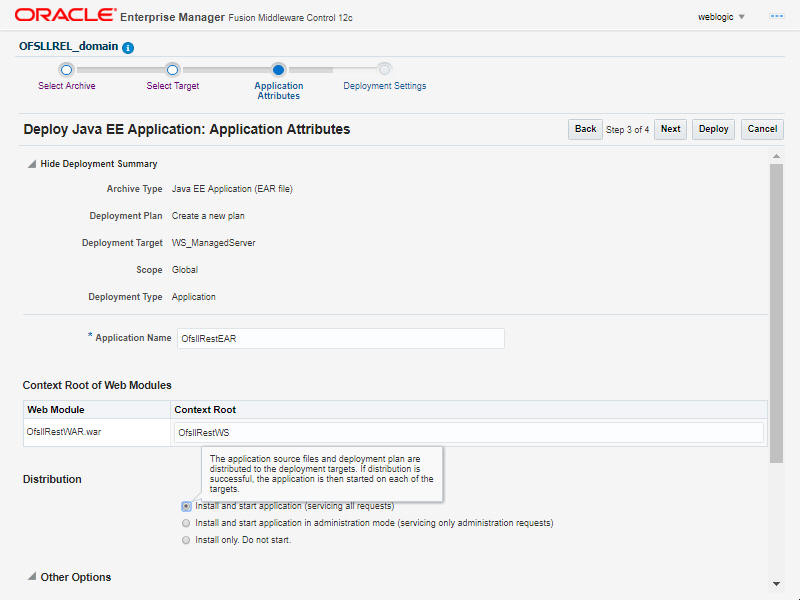Open the Application Attributes step label

point(279,91)
